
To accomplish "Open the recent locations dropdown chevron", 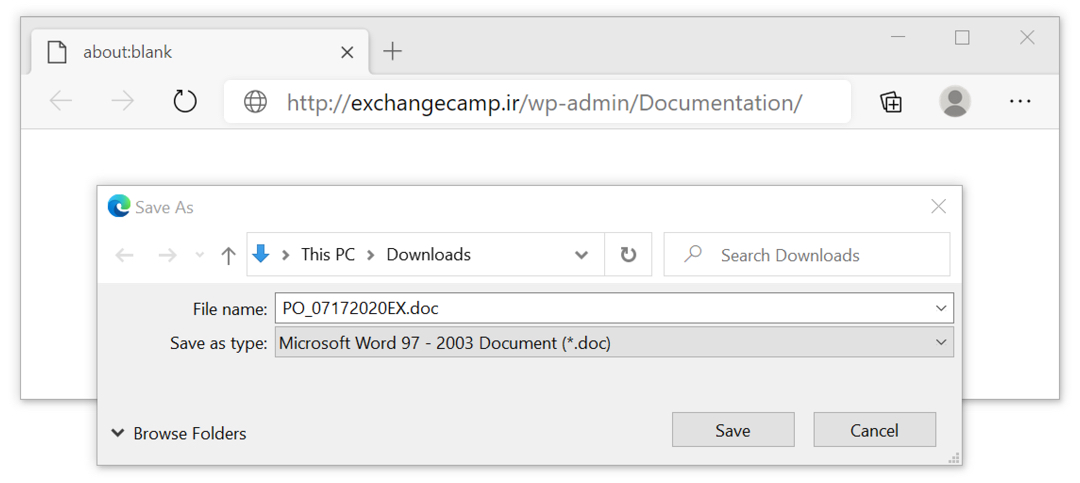I will [x=200, y=256].
